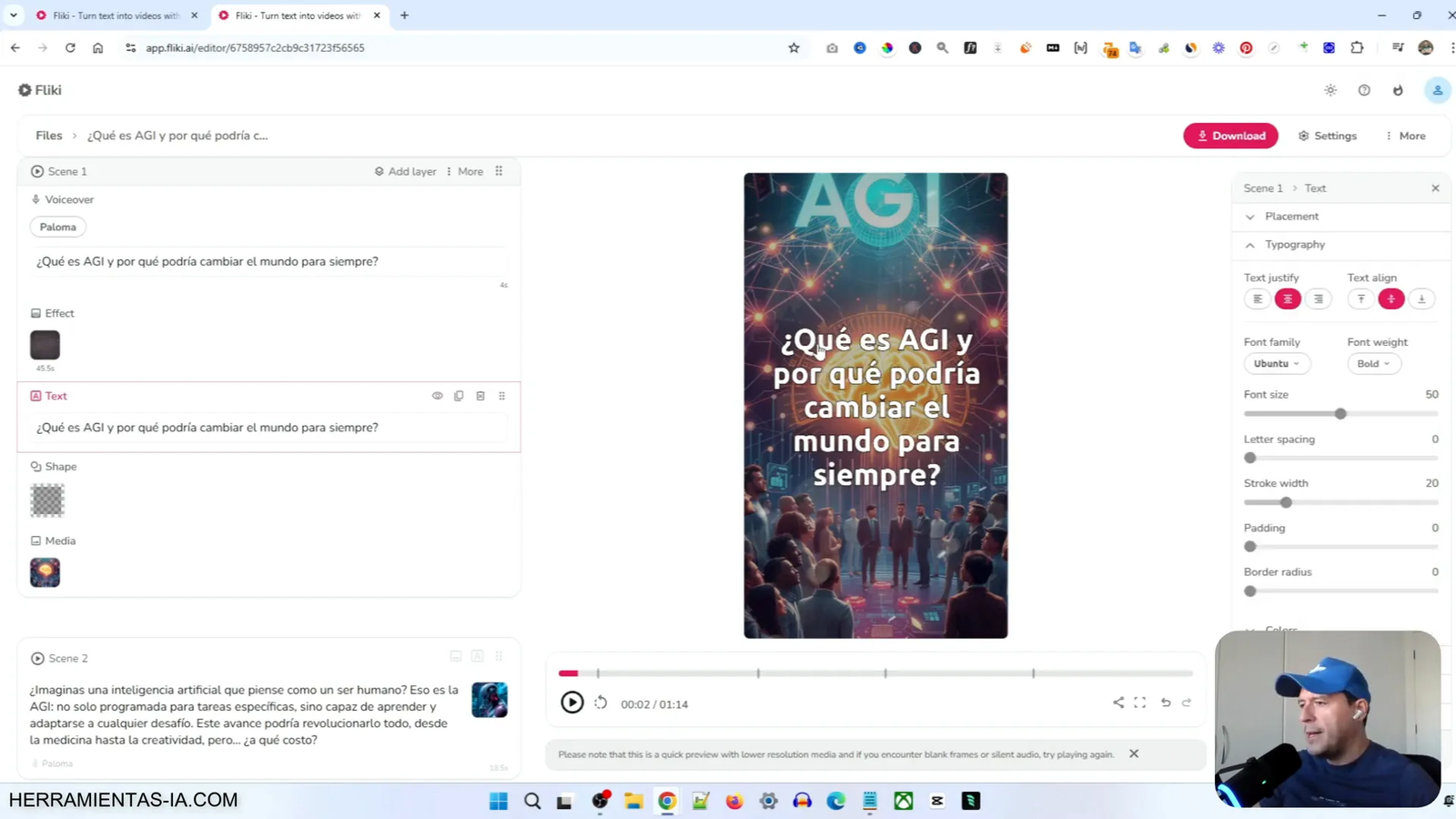This screenshot has width=1456, height=819.
Task: Toggle visibility of the Text layer
Action: coord(438,395)
